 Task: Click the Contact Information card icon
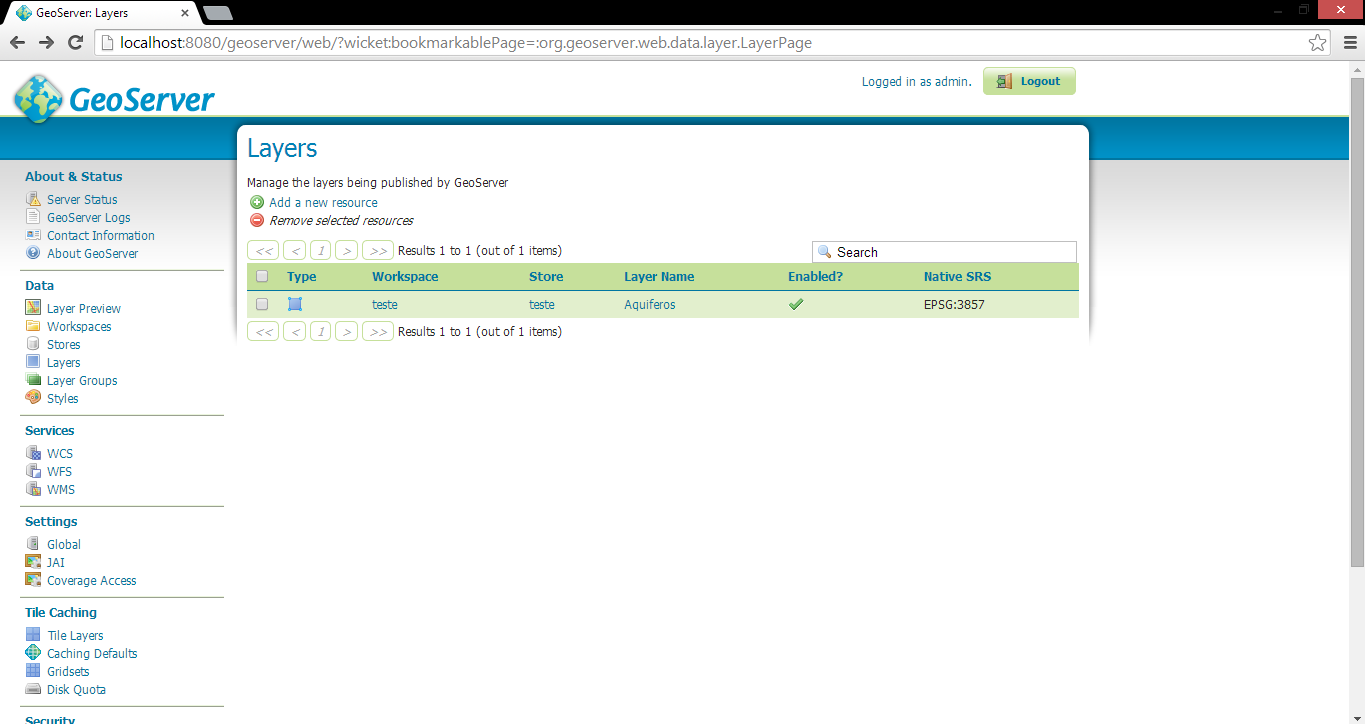click(x=33, y=235)
